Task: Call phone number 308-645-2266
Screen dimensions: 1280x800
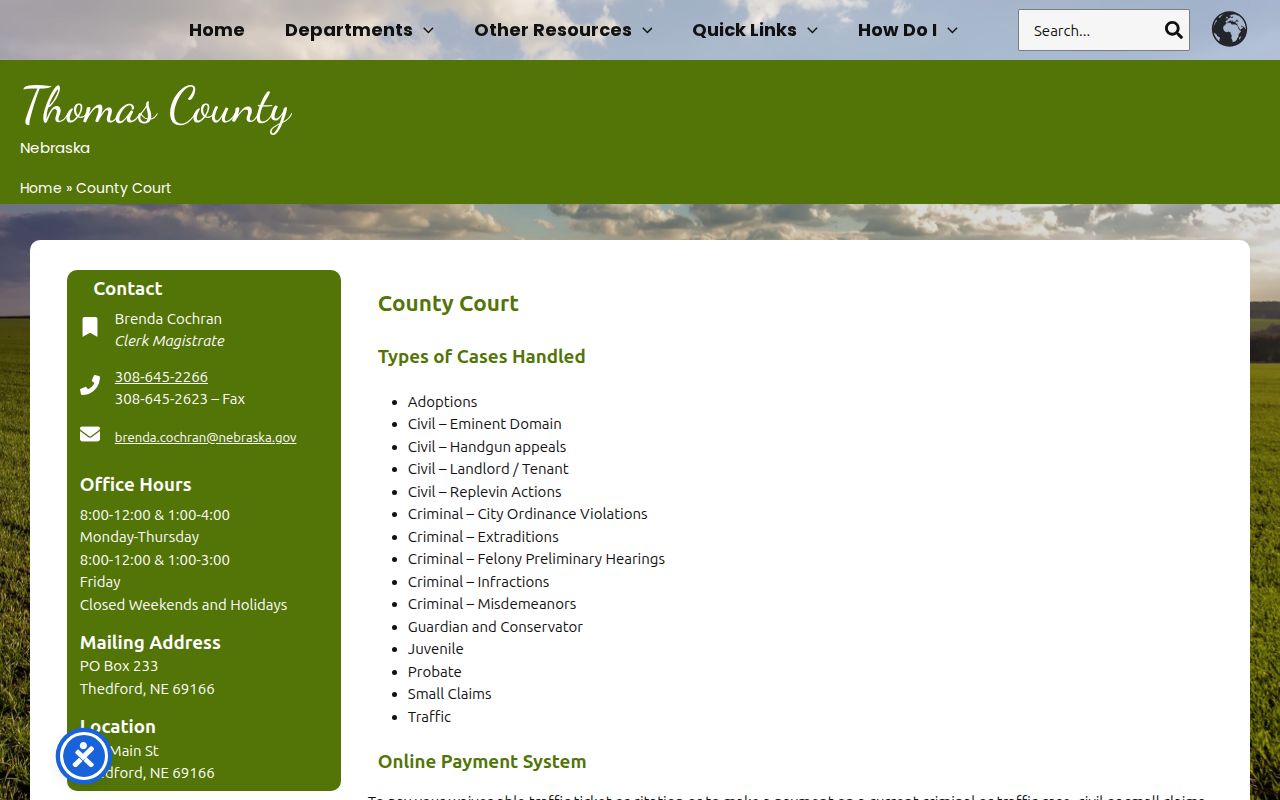Action: pos(161,377)
